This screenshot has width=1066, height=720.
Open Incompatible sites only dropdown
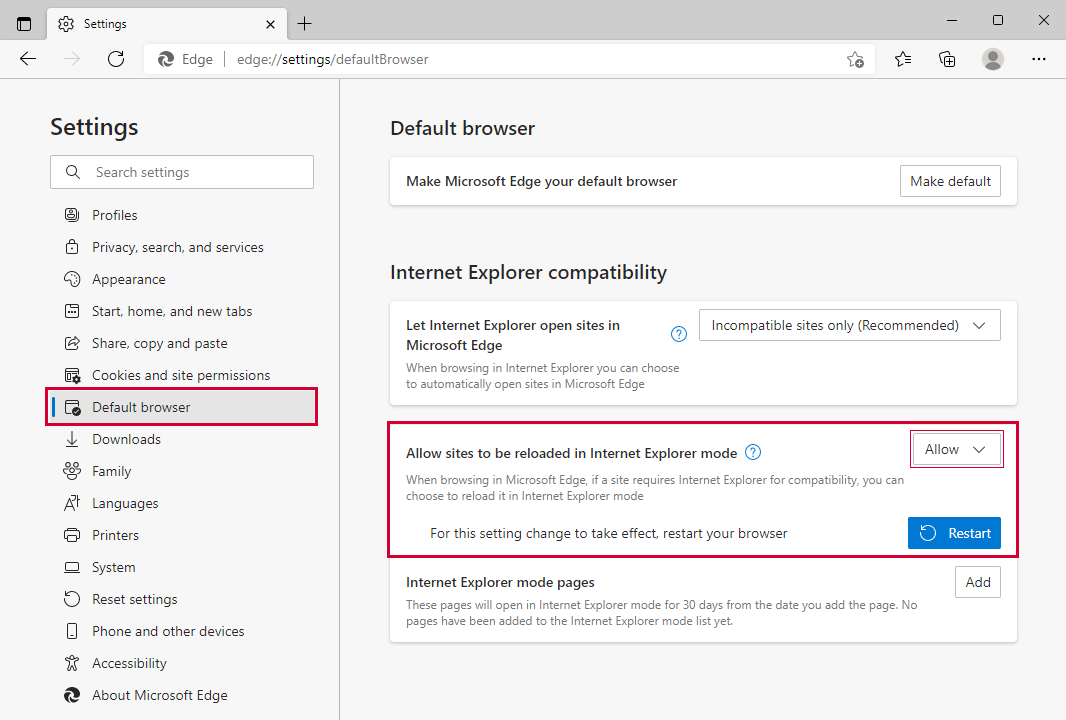point(849,325)
